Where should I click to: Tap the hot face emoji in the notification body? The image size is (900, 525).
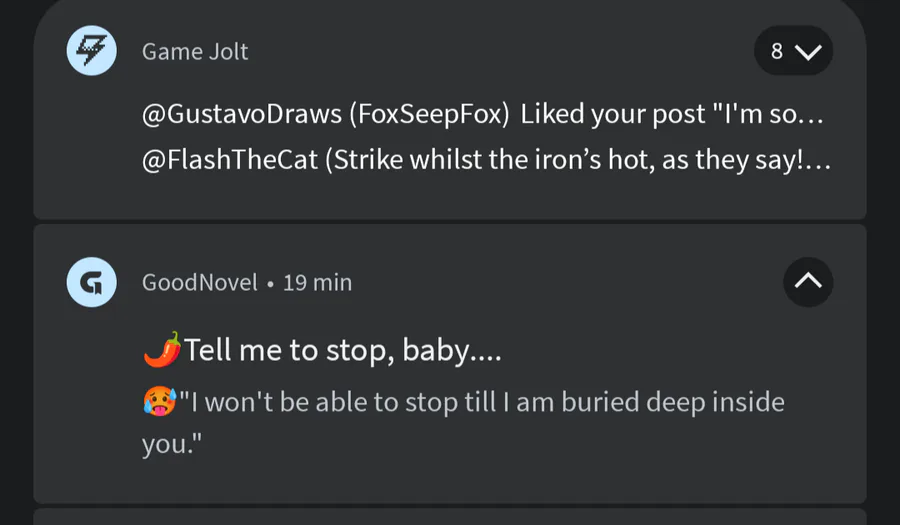click(160, 401)
